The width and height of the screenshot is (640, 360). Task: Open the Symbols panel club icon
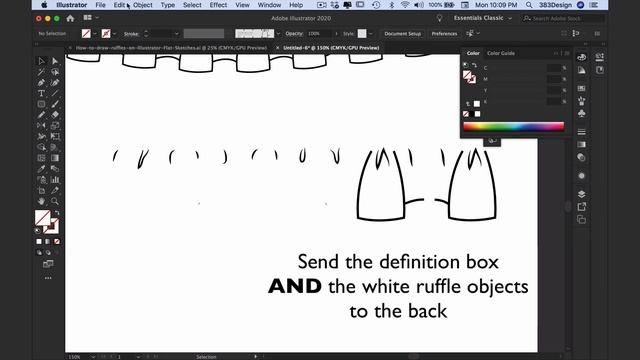[582, 113]
